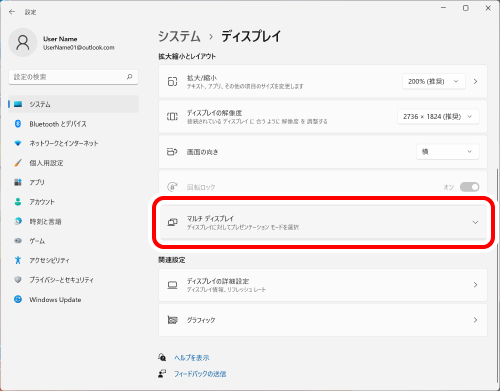Click the search magnifier icon
The image size is (500, 391).
point(130,77)
